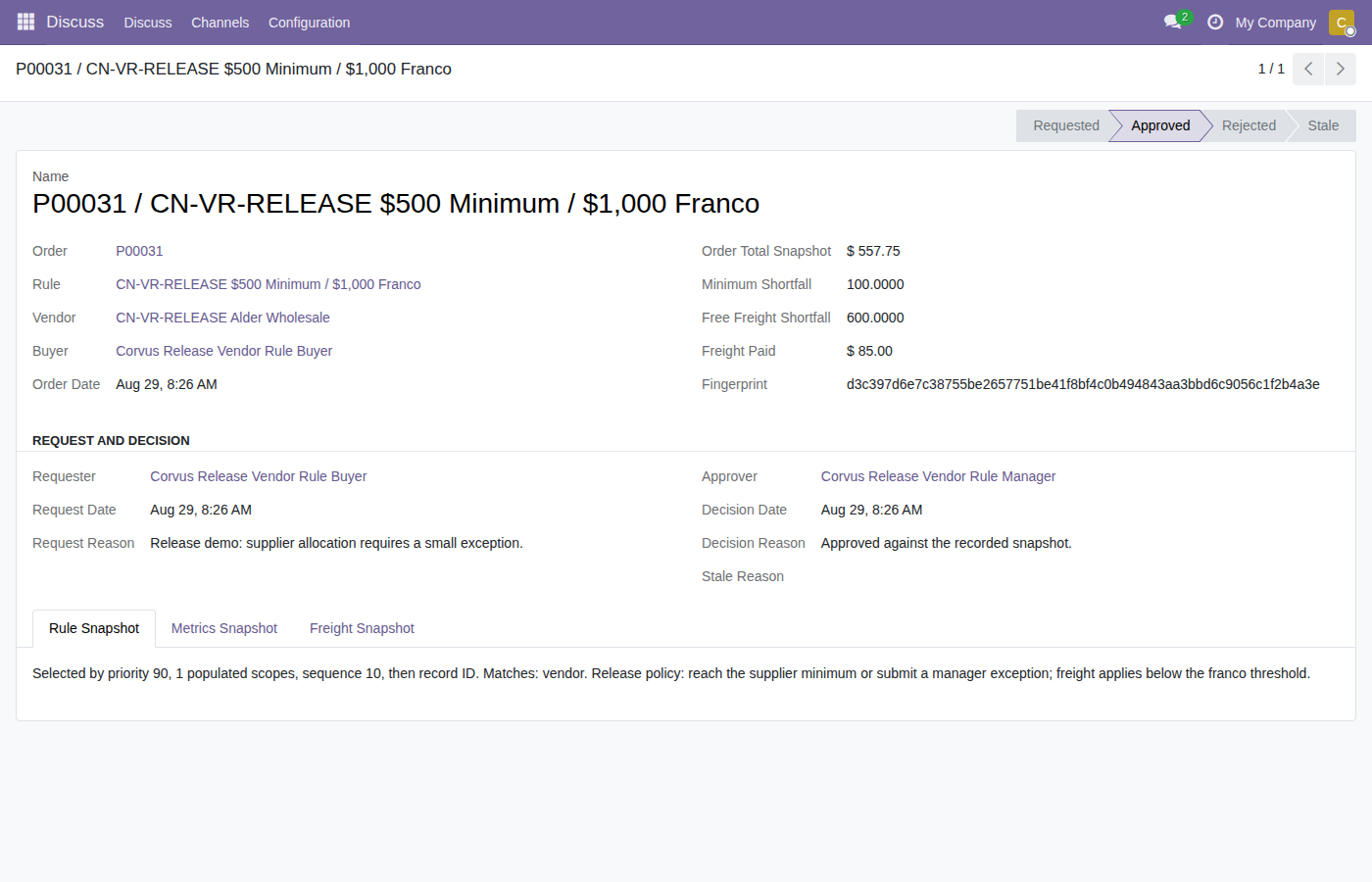This screenshot has width=1372, height=882.
Task: Set status to Rejected
Action: [x=1249, y=125]
